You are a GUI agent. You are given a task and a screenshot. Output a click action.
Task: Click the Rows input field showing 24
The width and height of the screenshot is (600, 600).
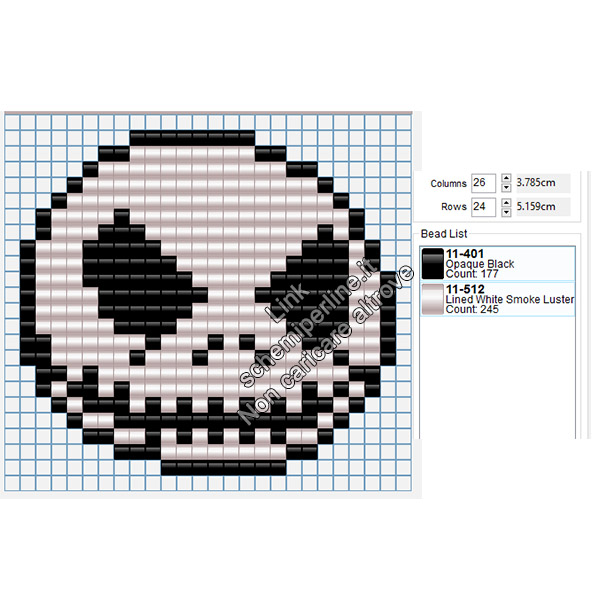pyautogui.click(x=483, y=207)
